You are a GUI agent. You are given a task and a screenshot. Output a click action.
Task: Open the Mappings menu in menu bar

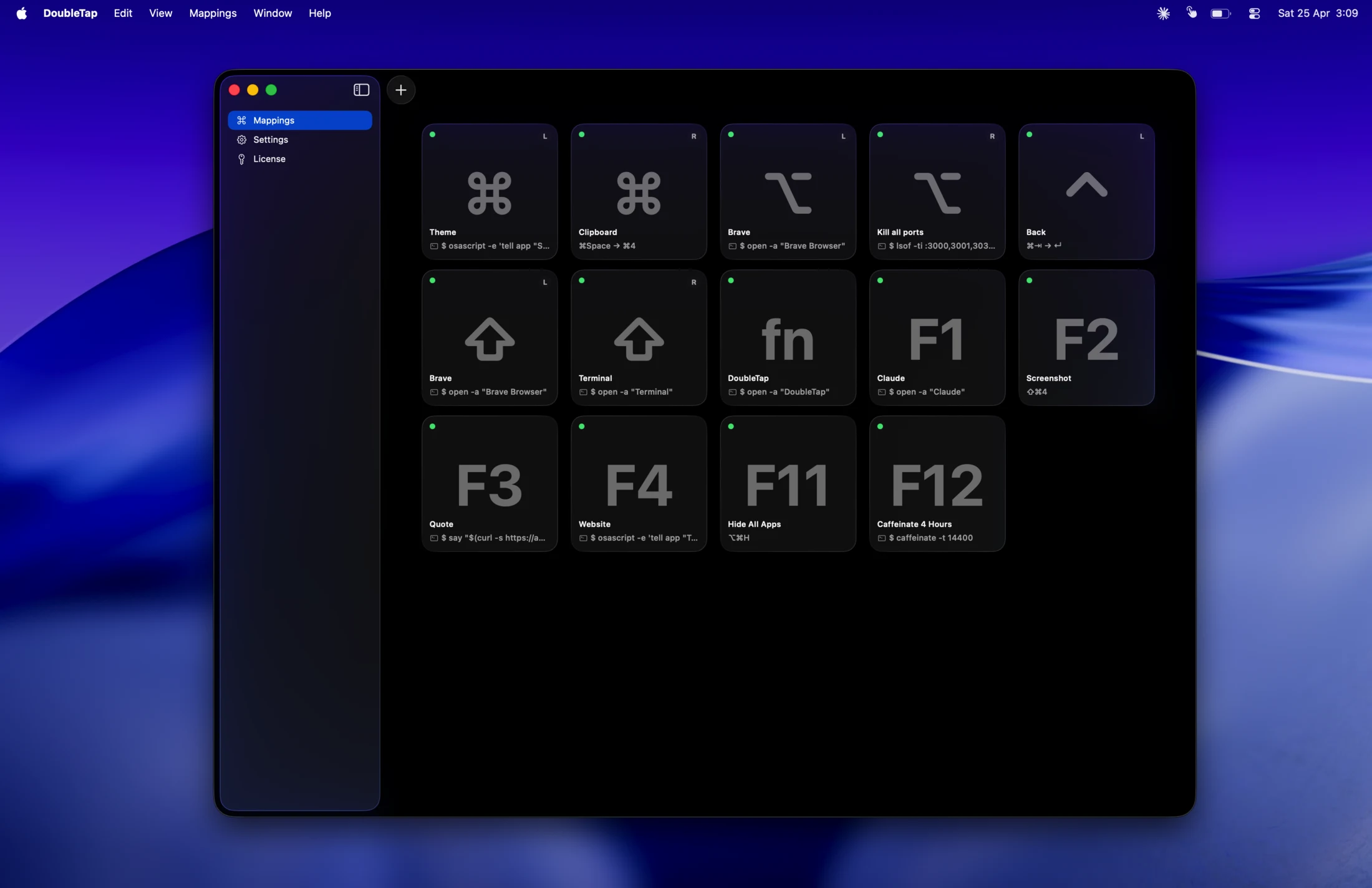click(213, 13)
